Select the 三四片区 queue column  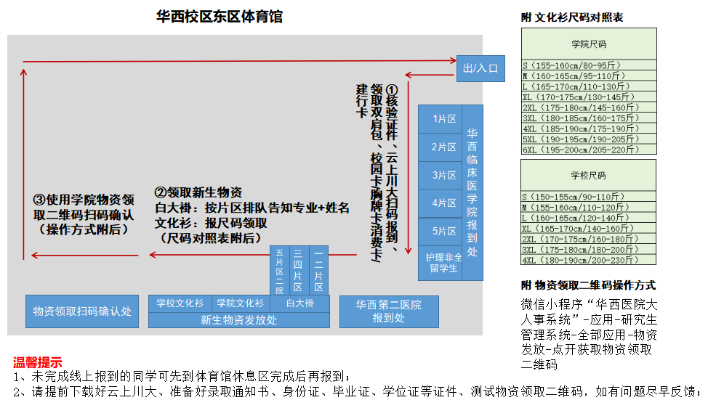(x=298, y=269)
